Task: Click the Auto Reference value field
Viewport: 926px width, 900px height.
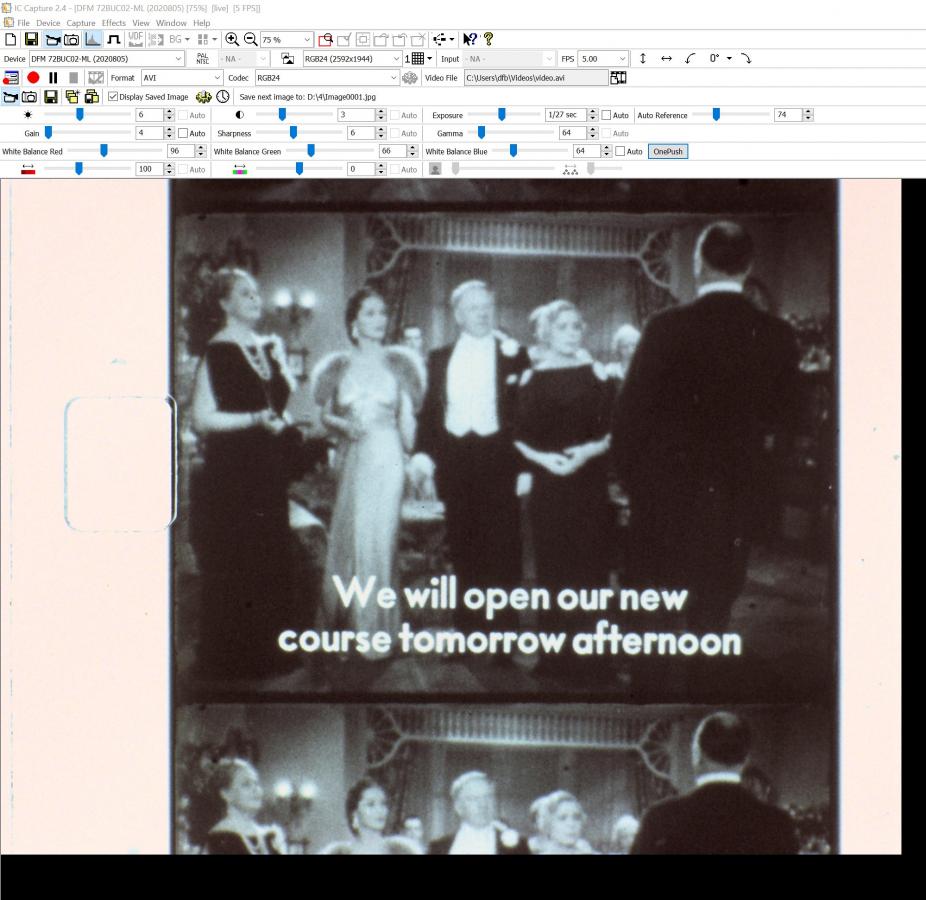Action: pos(788,115)
